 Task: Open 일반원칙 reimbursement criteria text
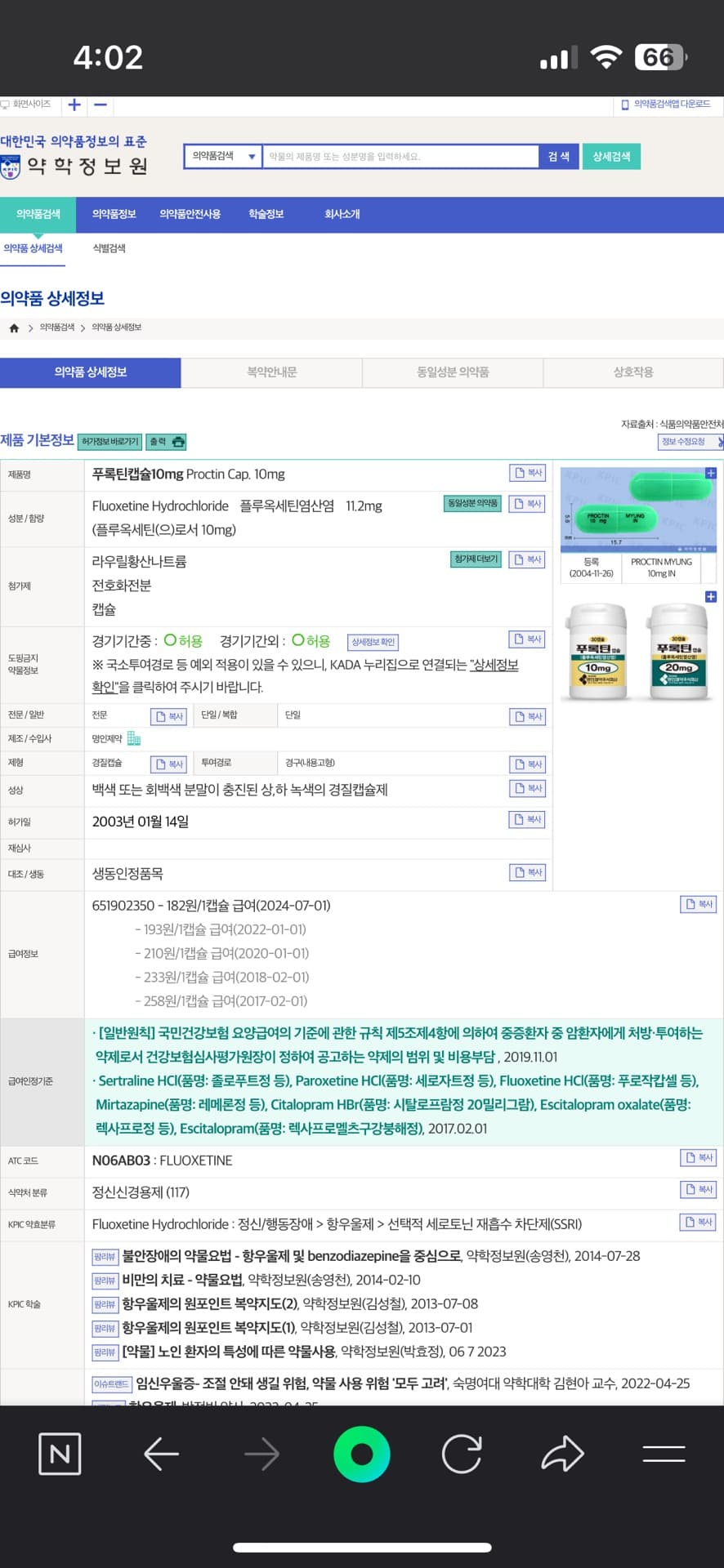[x=399, y=1045]
